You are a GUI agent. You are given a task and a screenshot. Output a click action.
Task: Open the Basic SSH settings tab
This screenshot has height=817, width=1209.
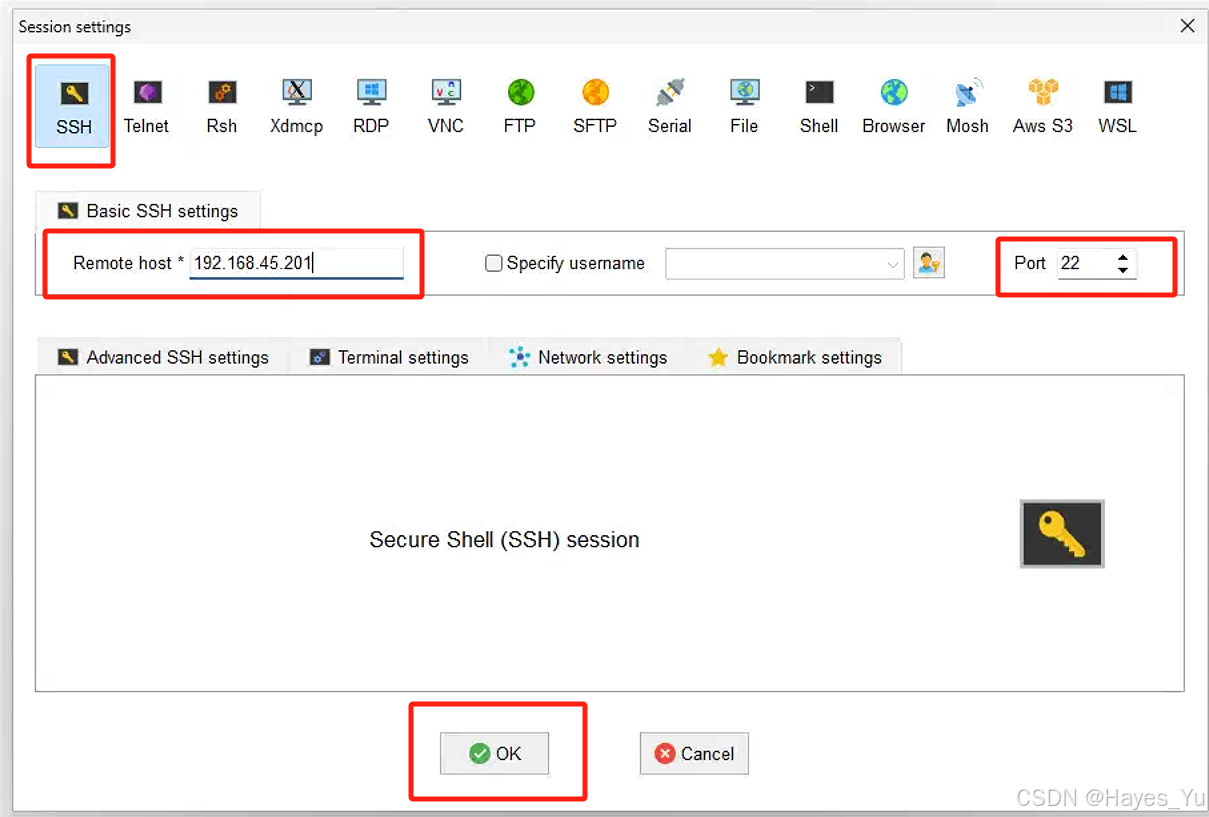coord(148,211)
